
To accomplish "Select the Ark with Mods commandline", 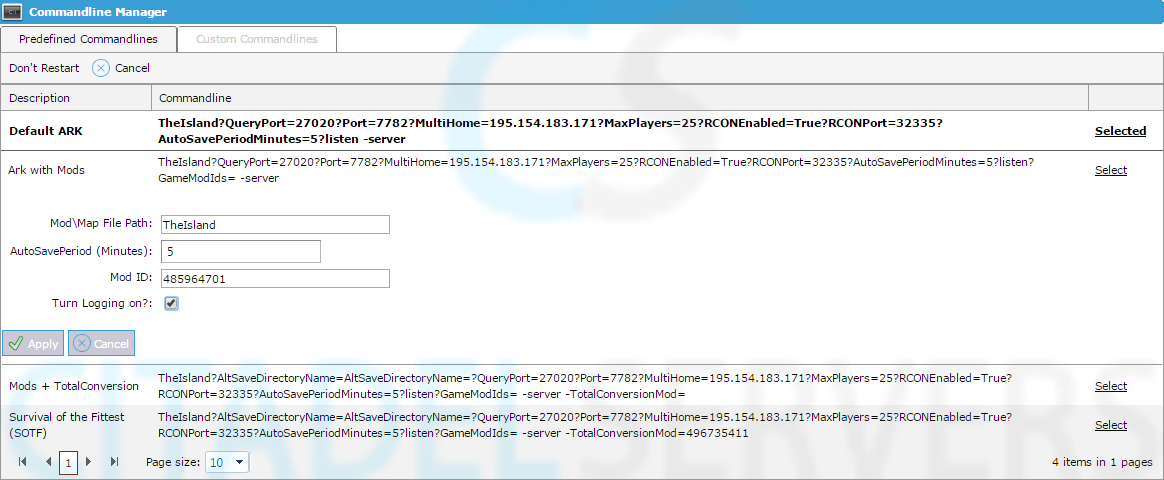I will (x=1110, y=170).
